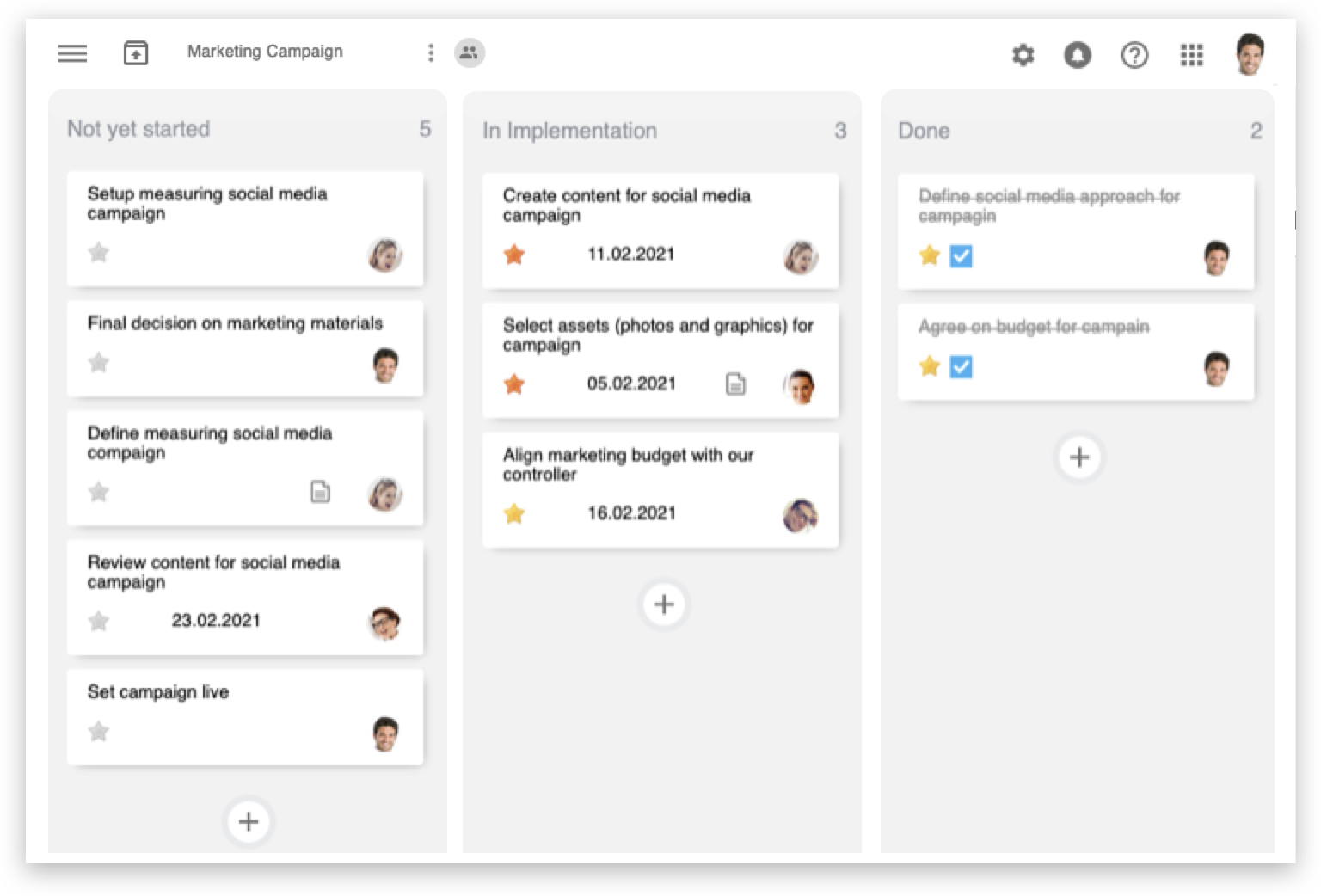Screen dimensions: 1321x896
Task: Open the apps grid launcher
Action: point(1191,56)
